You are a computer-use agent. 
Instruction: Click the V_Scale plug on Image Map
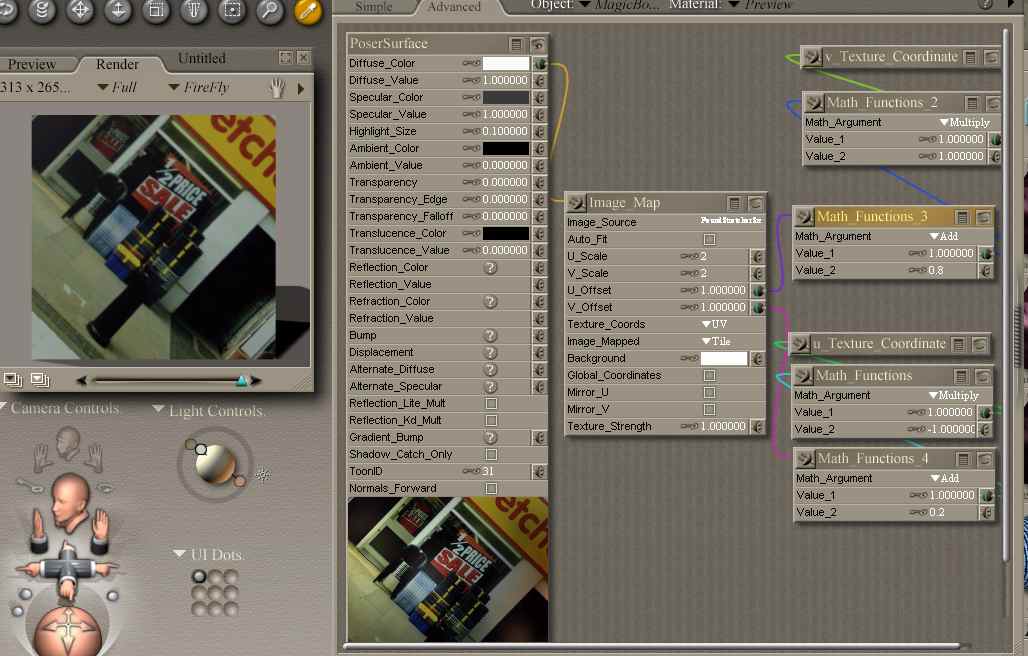click(758, 273)
